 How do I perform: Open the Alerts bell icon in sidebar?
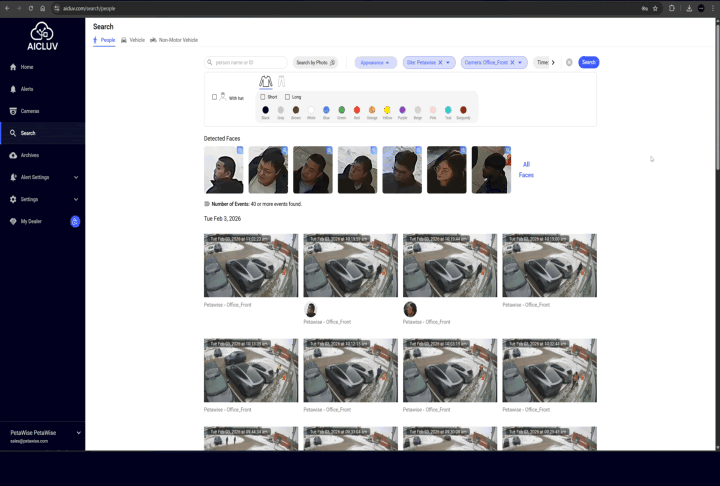coord(13,89)
